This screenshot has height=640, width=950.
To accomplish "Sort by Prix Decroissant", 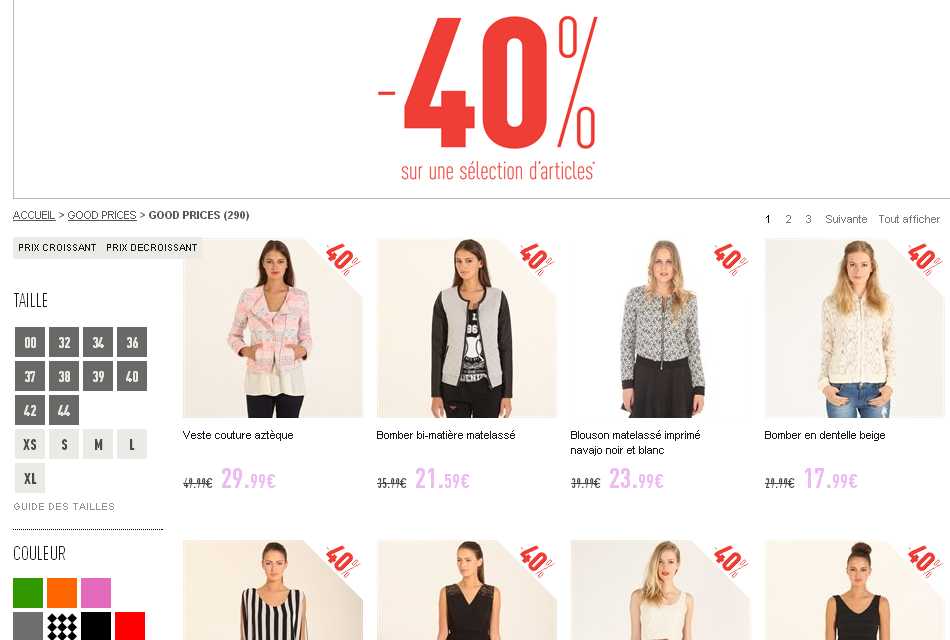I will (x=151, y=248).
